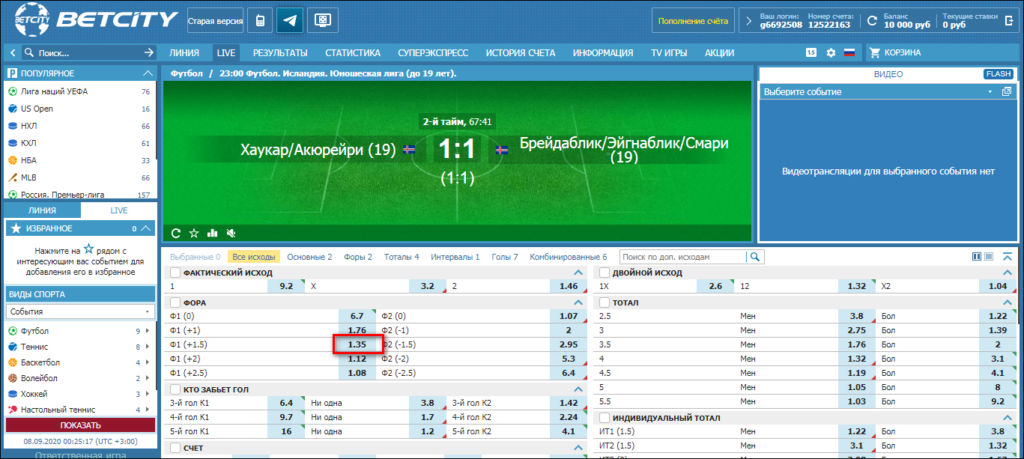The height and width of the screenshot is (459, 1024).
Task: Open TV ИГРЫ menu item
Action: point(669,53)
